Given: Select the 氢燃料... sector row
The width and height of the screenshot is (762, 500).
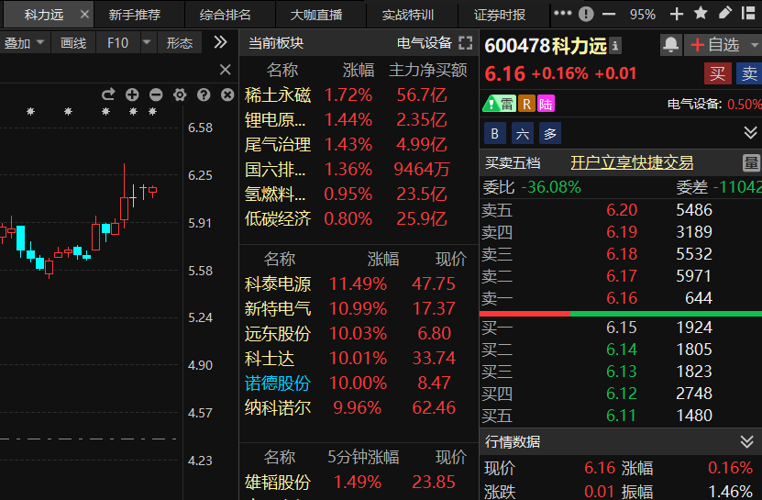Looking at the screenshot, I should [x=359, y=194].
